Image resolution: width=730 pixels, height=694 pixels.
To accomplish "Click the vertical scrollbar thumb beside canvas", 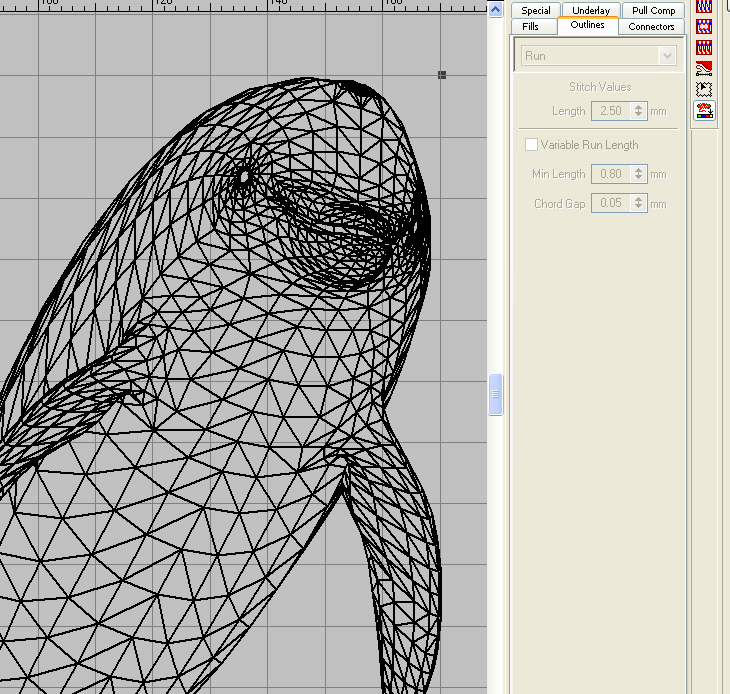I will tap(495, 395).
